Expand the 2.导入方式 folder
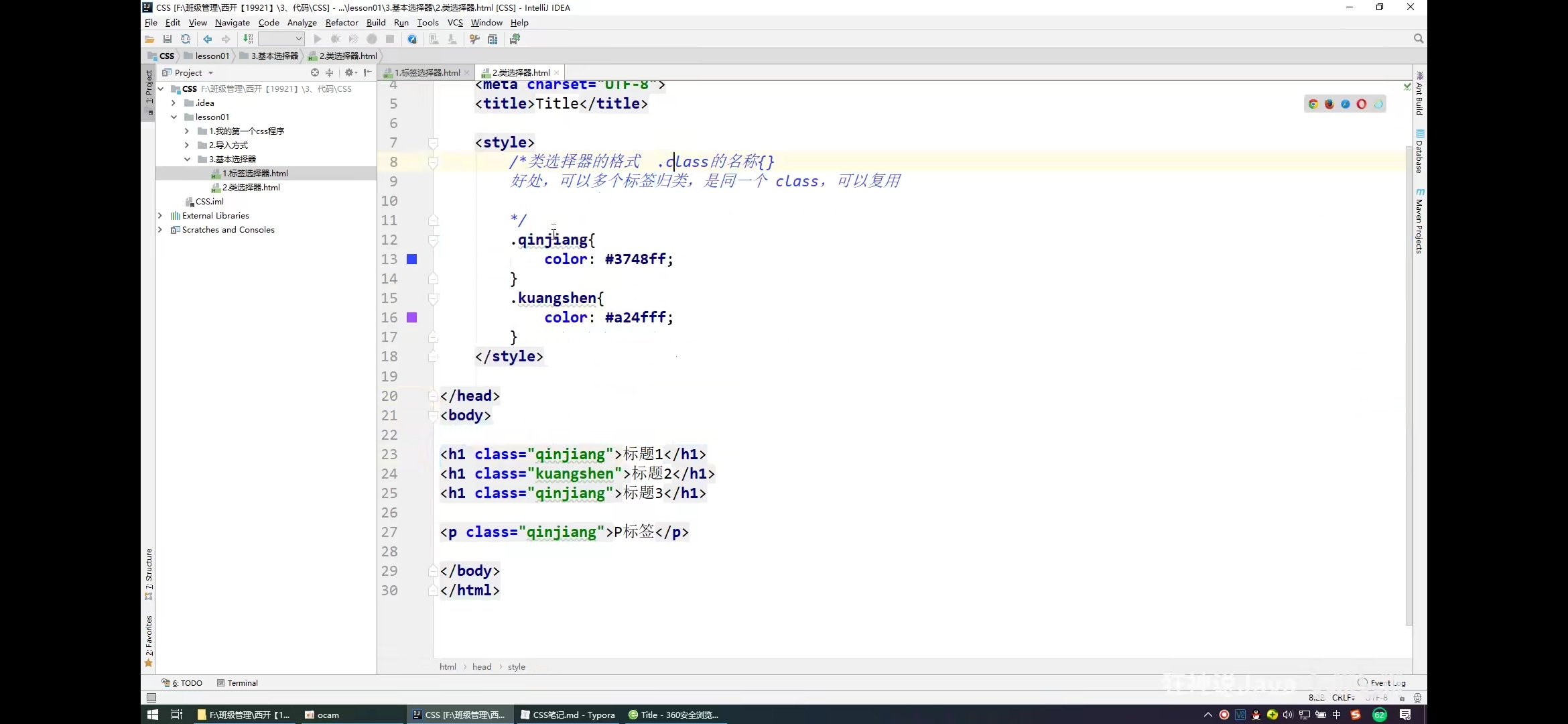The image size is (1568, 724). (x=187, y=145)
